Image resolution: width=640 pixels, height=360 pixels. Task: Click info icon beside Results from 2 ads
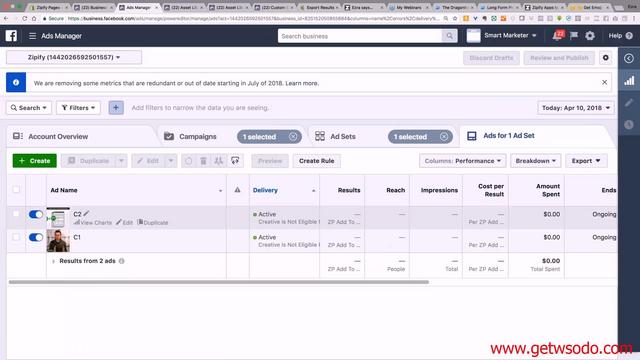(121, 261)
